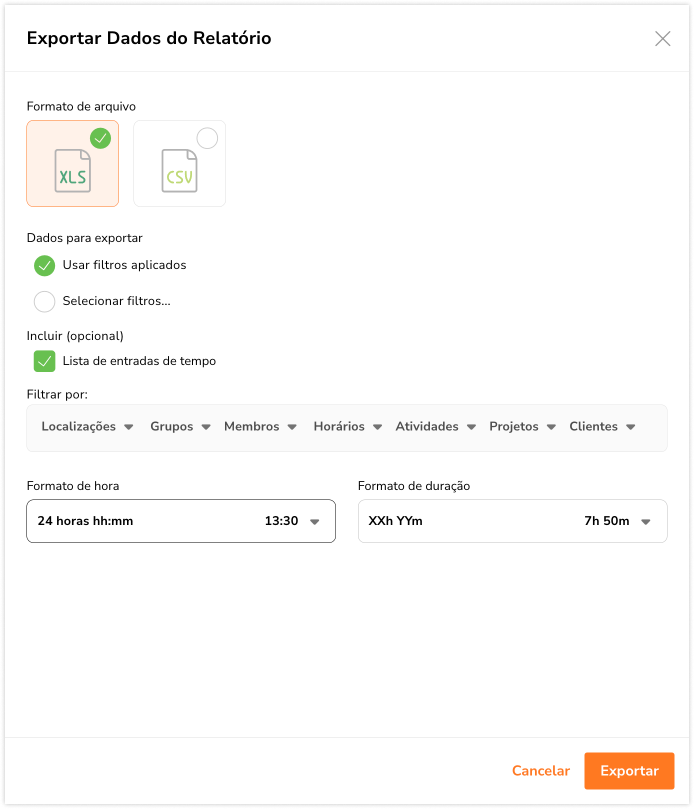Click the arrow next to 7h 50m
Image resolution: width=694 pixels, height=809 pixels.
[x=646, y=522]
